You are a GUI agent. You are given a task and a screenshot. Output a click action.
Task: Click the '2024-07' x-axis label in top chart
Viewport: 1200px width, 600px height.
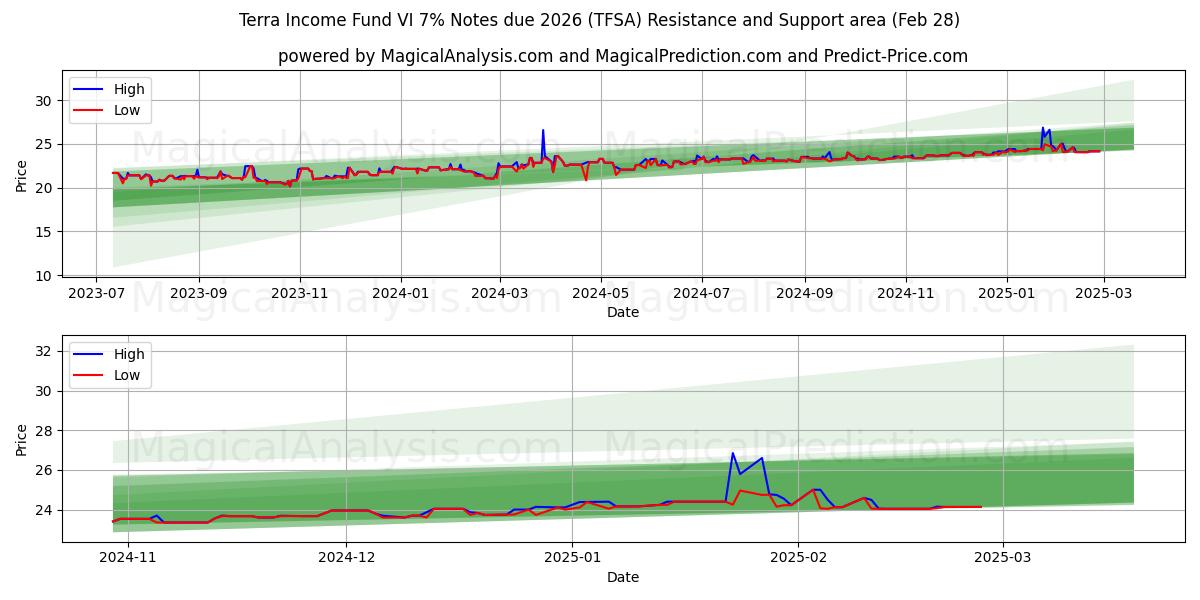pos(701,294)
